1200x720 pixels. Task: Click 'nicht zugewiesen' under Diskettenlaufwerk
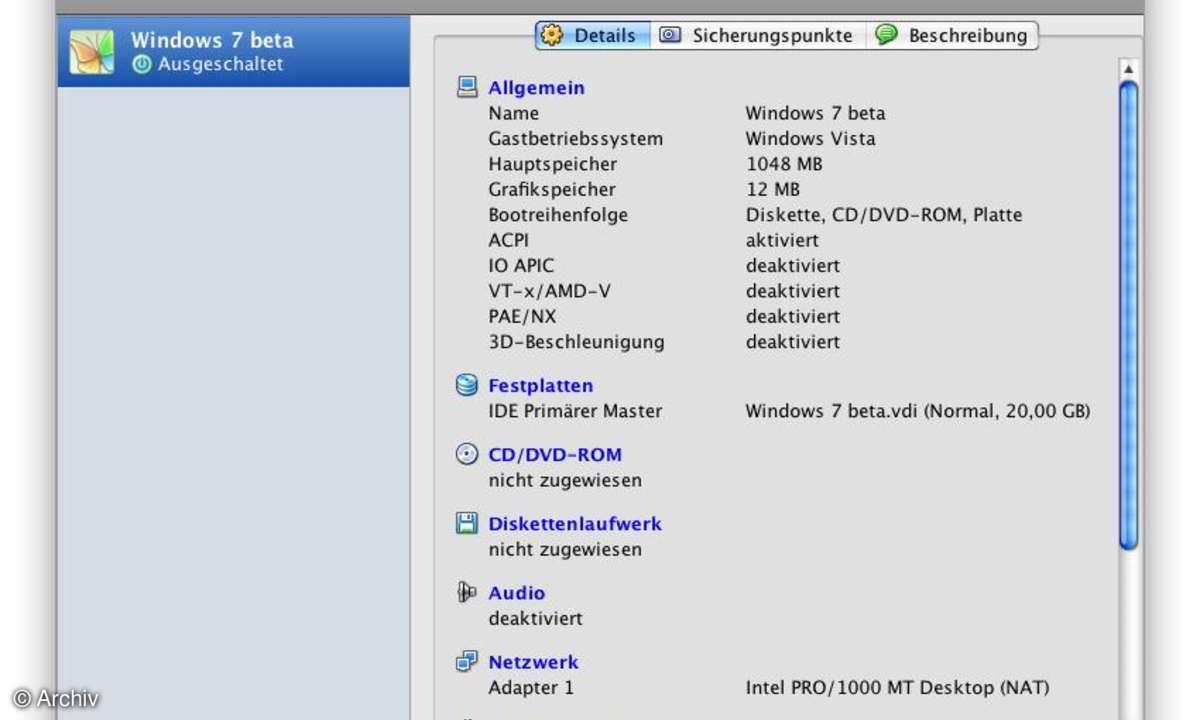click(x=565, y=550)
